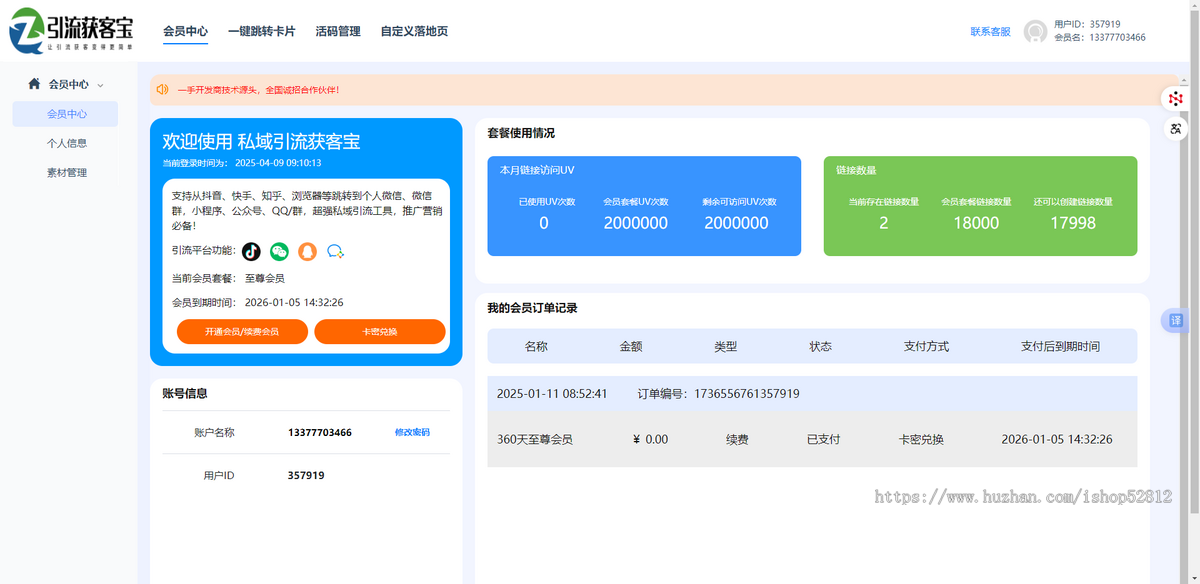Click the order's 2026-01-05 14:32:26 expiry cell
Screen dimensions: 1200x584
coord(1057,439)
